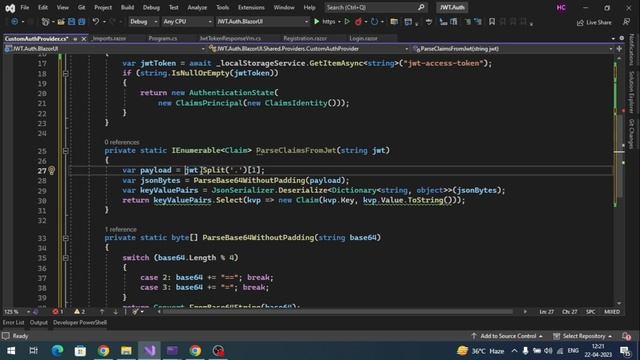Viewport: 640px width, 360px height.
Task: Click the red Hot Reload flame icon
Action: pos(358,22)
